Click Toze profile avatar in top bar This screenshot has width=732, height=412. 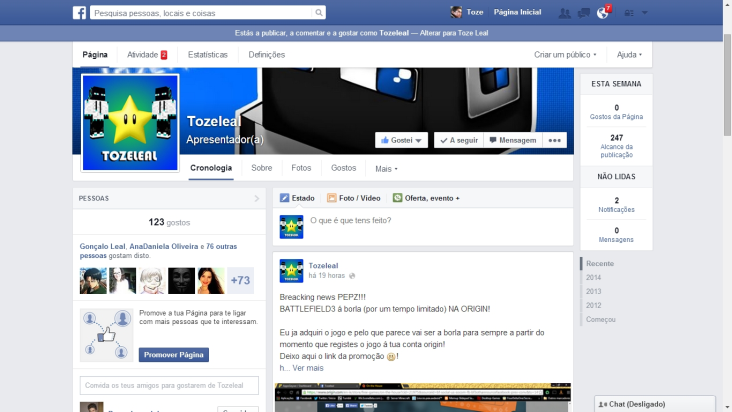click(x=456, y=12)
